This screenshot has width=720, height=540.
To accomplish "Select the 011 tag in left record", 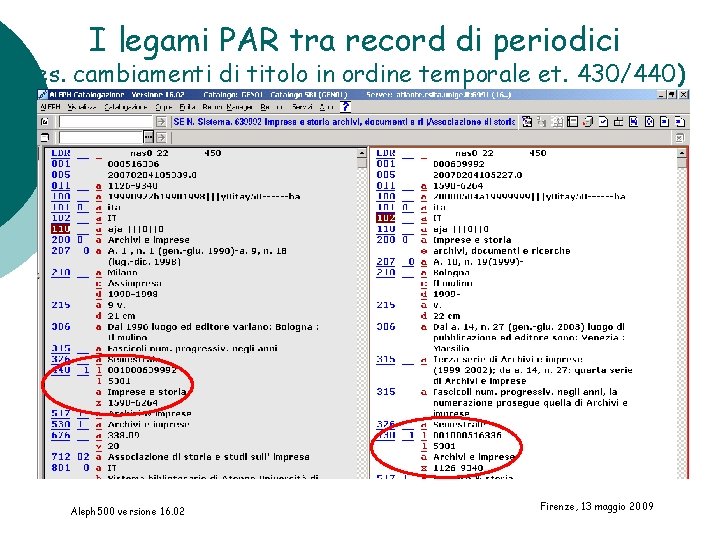I will point(60,186).
